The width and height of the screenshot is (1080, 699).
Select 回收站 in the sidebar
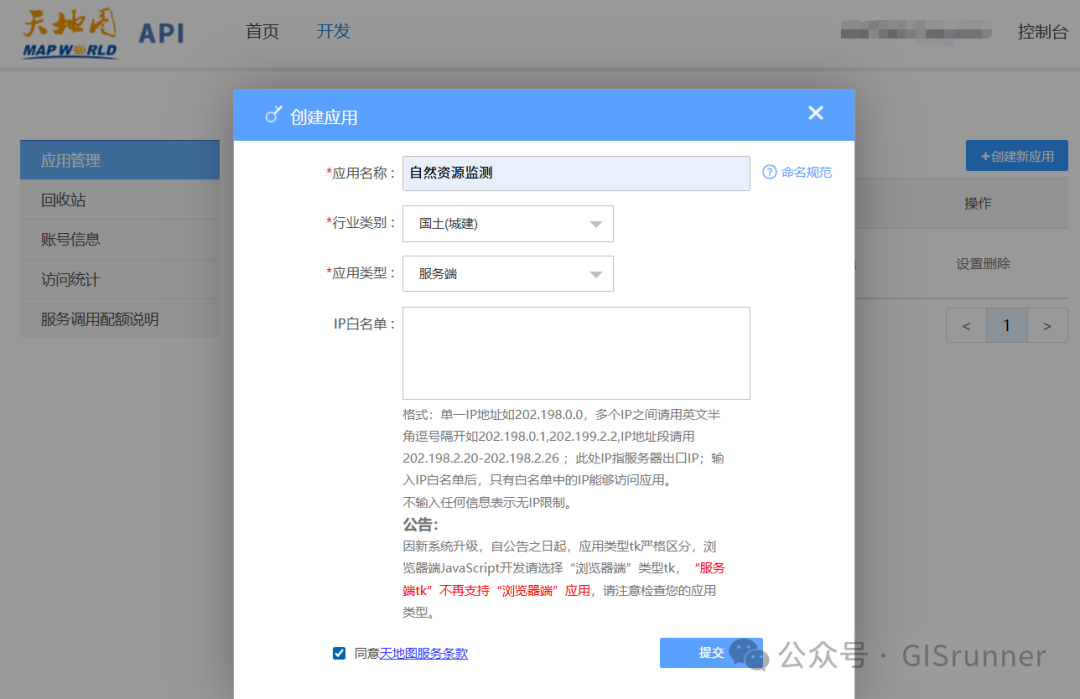120,200
